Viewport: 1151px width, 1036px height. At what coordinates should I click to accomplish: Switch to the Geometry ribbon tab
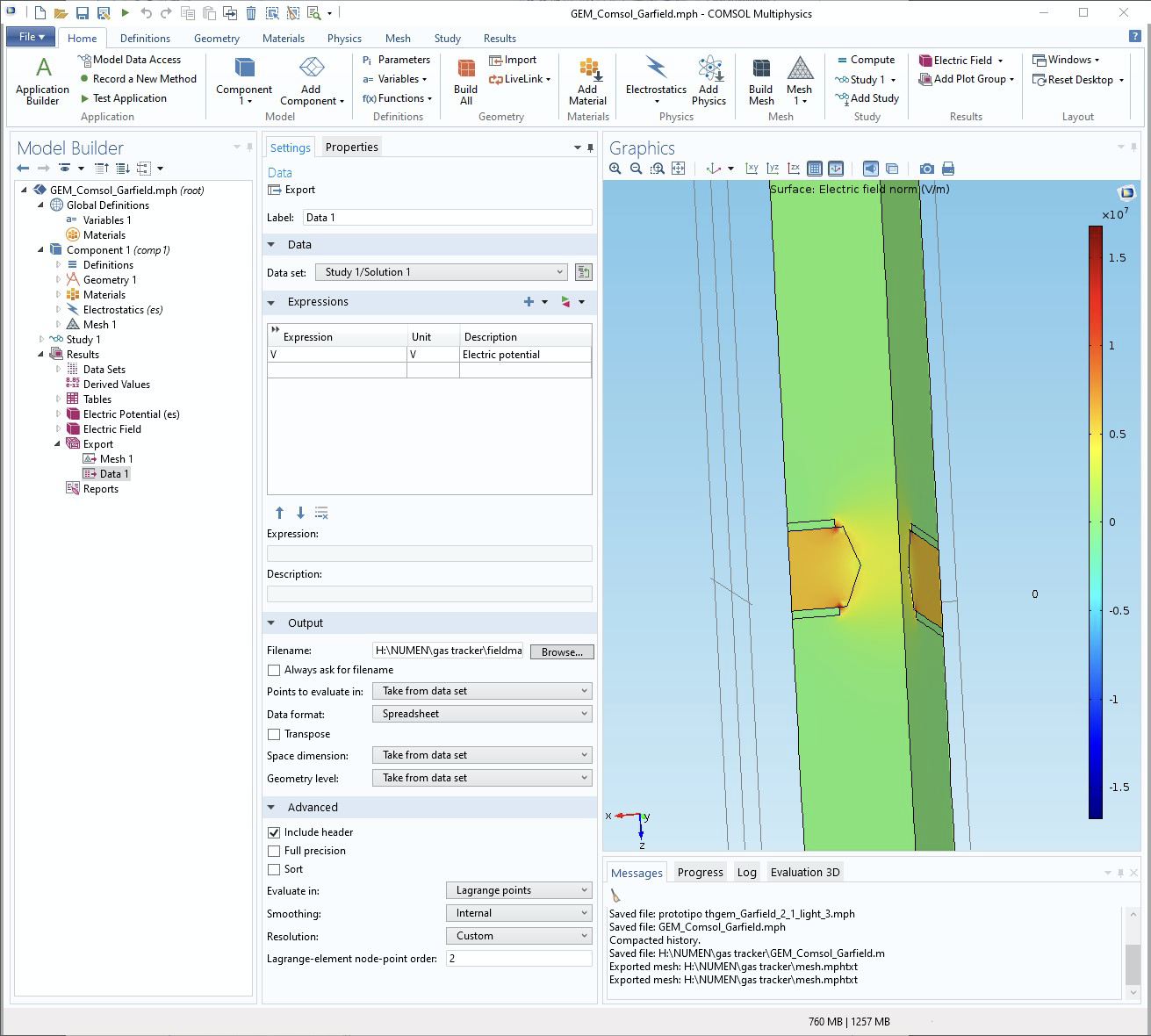pos(217,39)
